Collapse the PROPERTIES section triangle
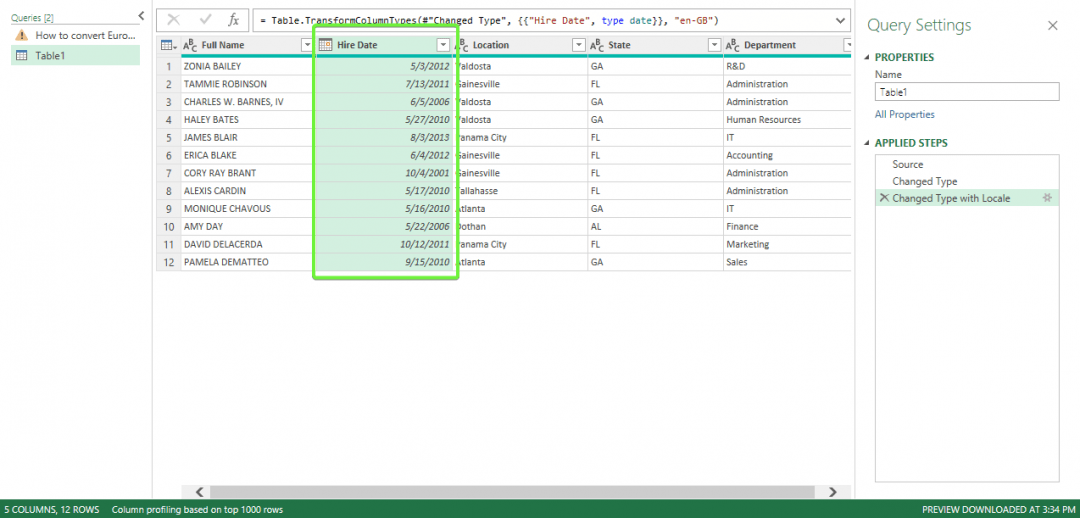1080x518 pixels. pos(869,58)
